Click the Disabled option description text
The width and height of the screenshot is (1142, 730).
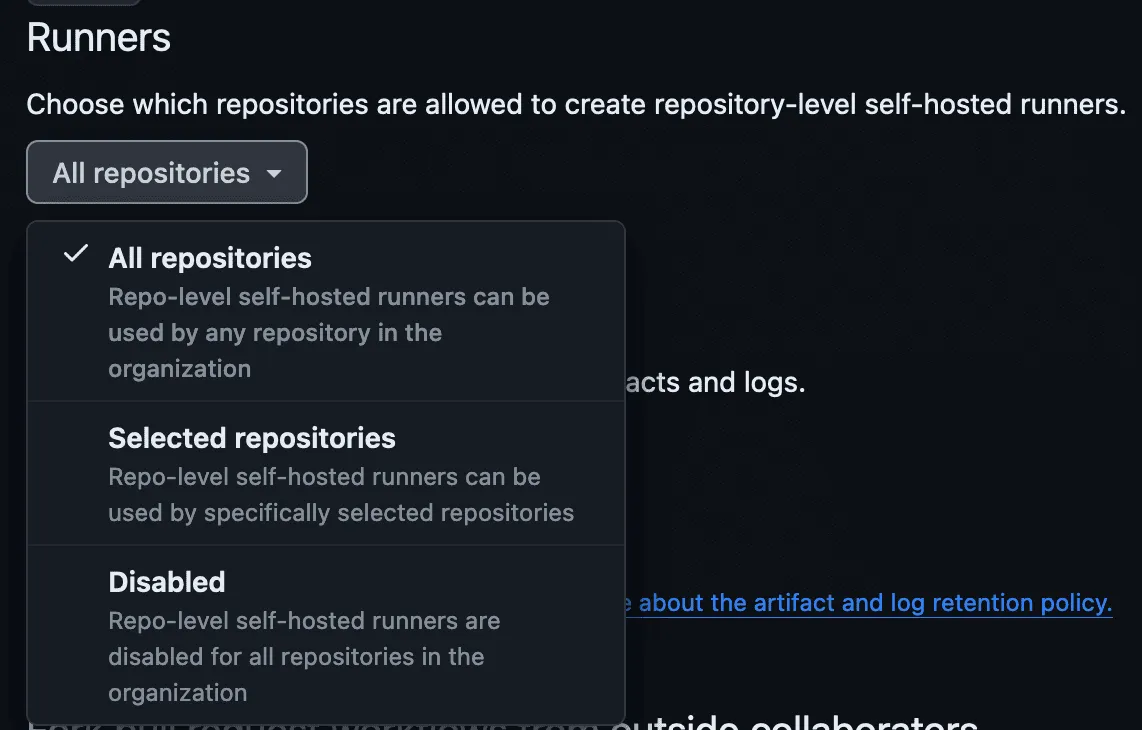click(x=304, y=656)
